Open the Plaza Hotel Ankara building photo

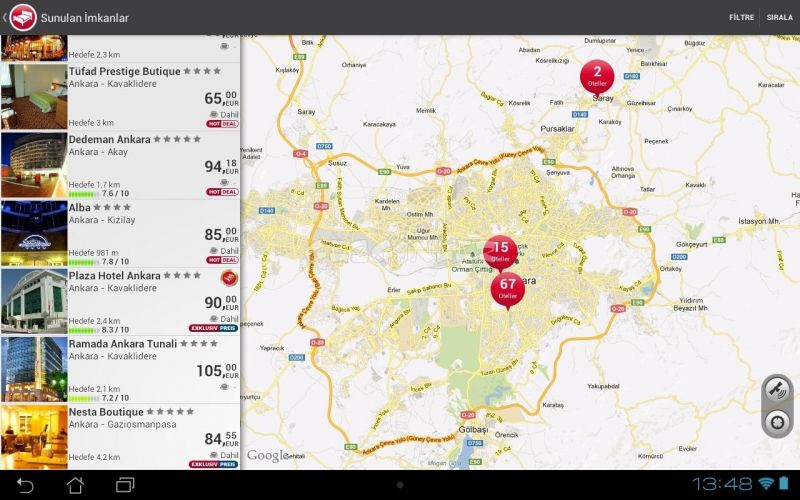(34, 301)
